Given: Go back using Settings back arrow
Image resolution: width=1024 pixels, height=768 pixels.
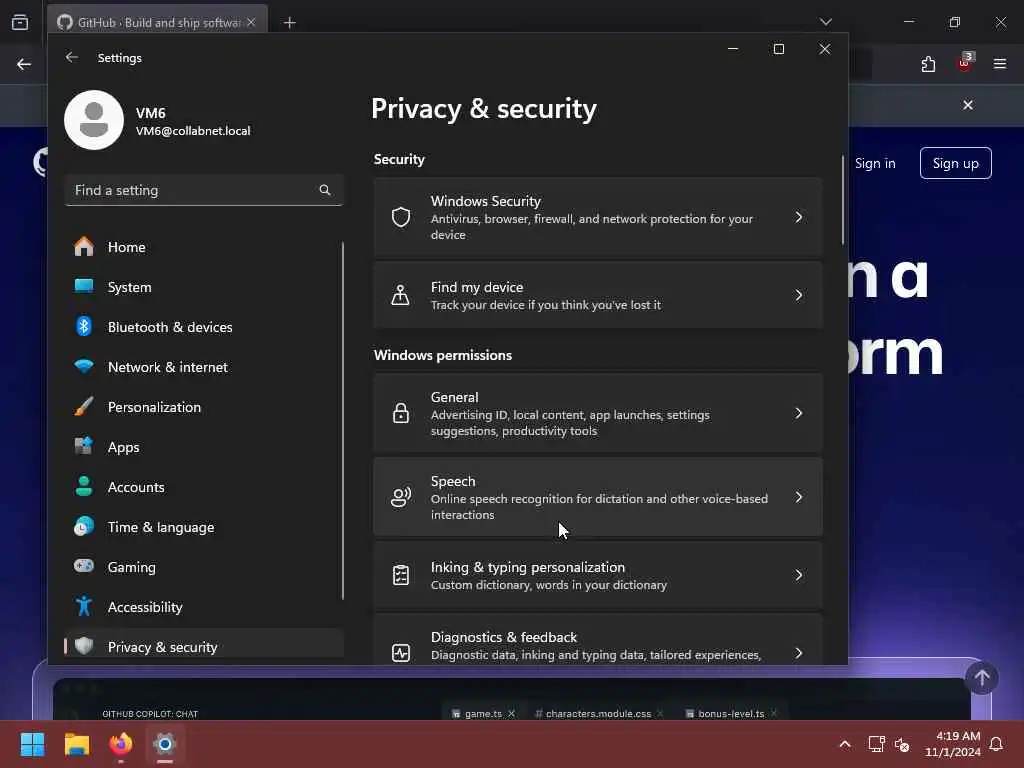Looking at the screenshot, I should point(72,57).
